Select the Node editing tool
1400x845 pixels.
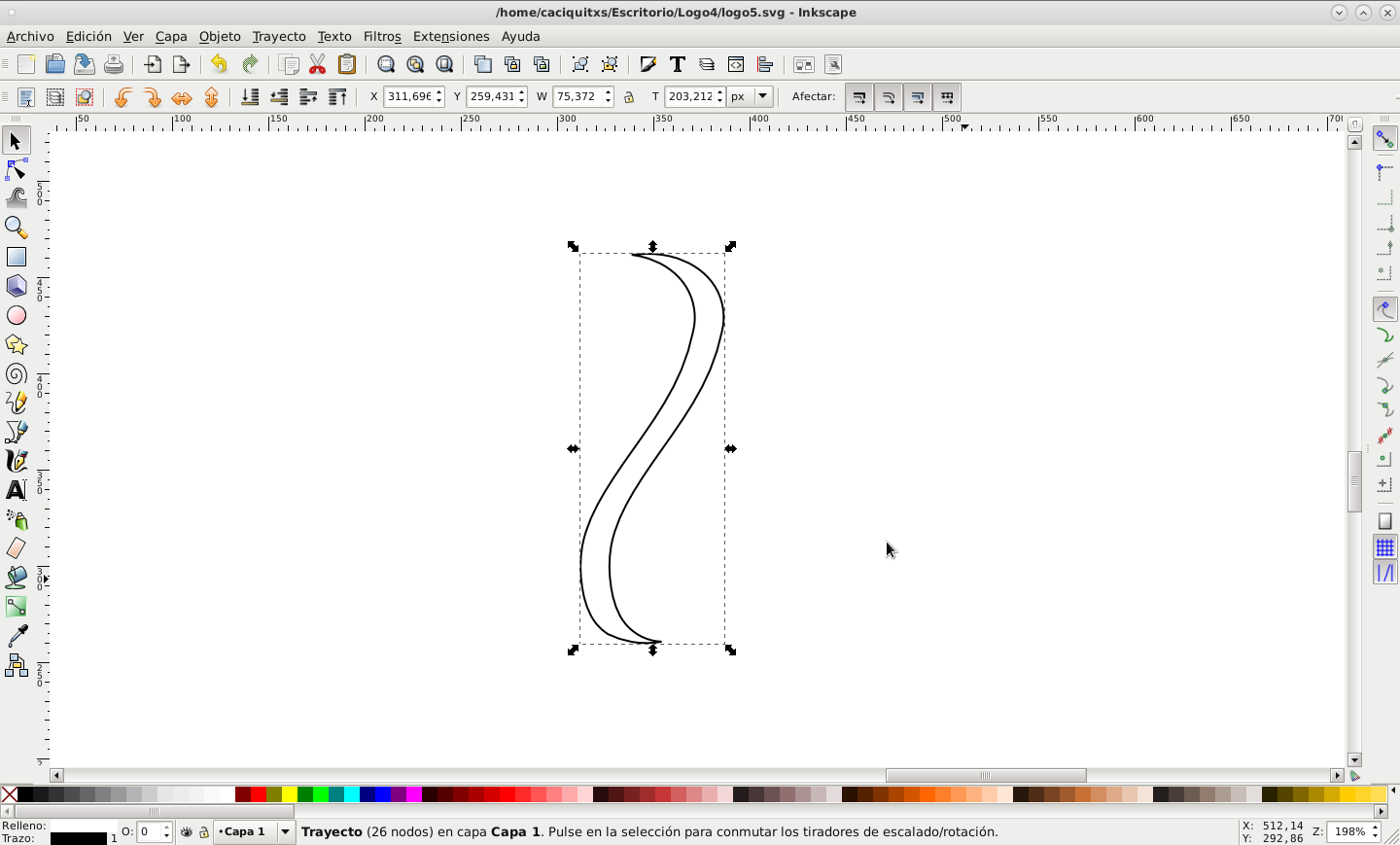pos(17,170)
